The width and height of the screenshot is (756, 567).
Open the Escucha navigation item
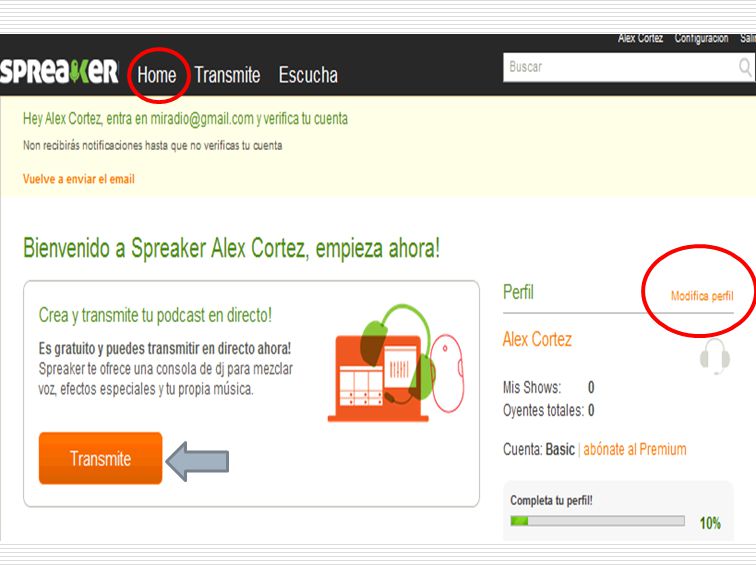pos(308,75)
